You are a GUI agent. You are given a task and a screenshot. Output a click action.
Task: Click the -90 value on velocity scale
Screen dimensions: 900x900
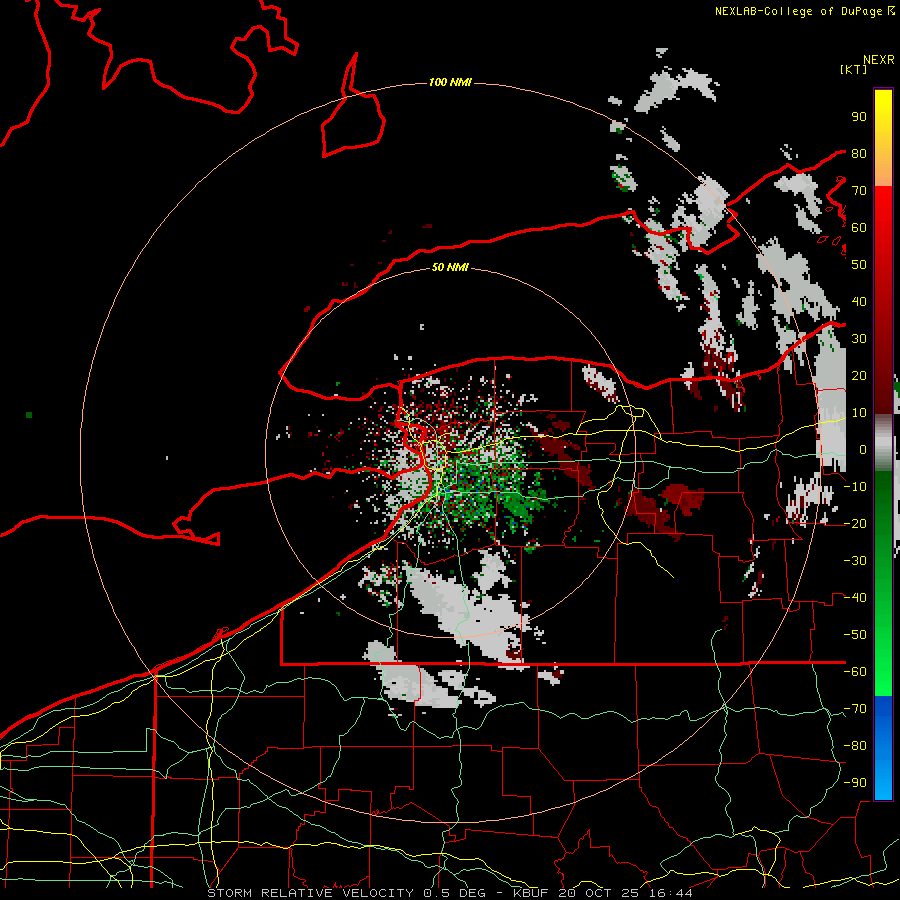point(855,783)
